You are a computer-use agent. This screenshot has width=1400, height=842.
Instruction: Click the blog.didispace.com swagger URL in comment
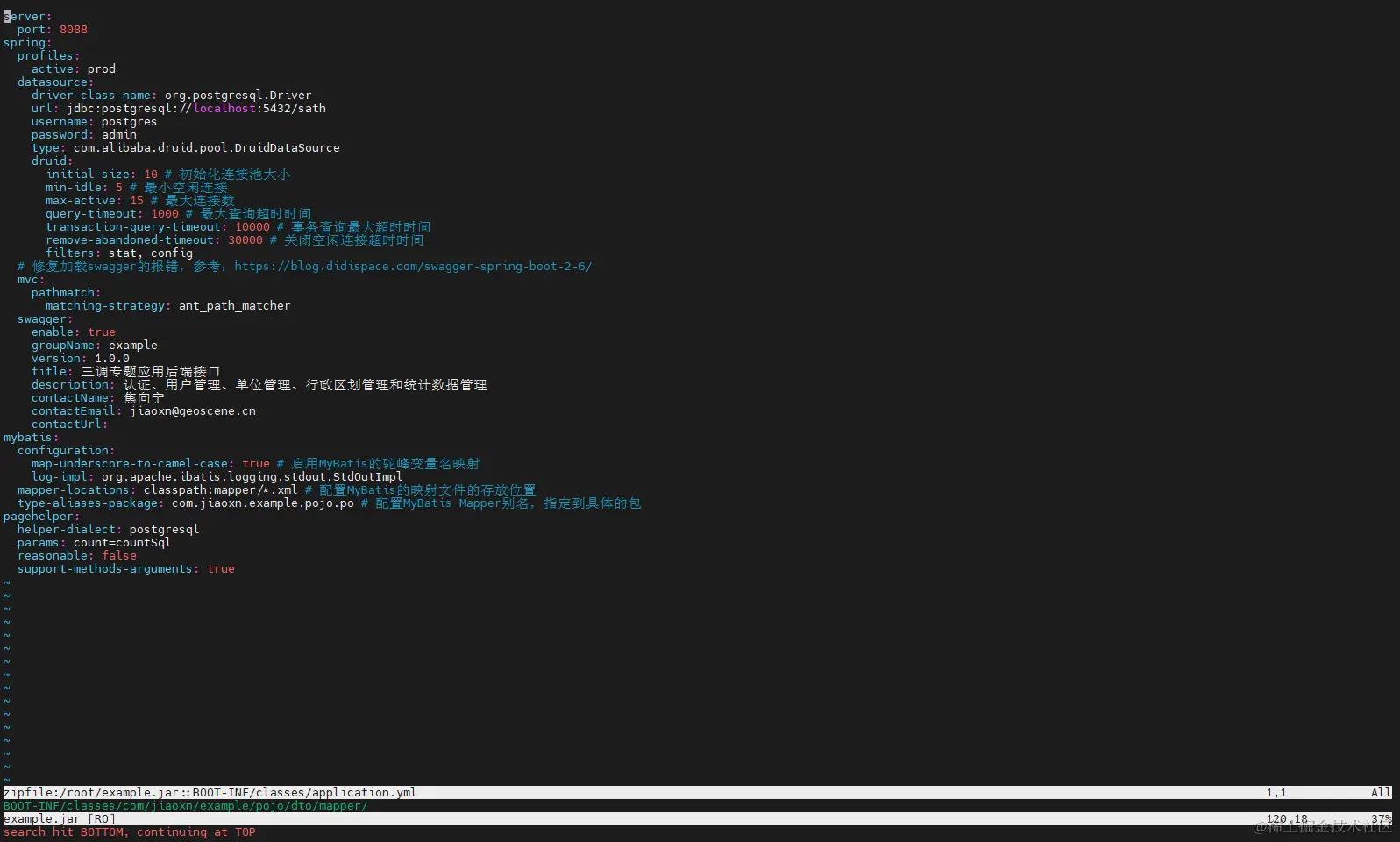coord(414,267)
